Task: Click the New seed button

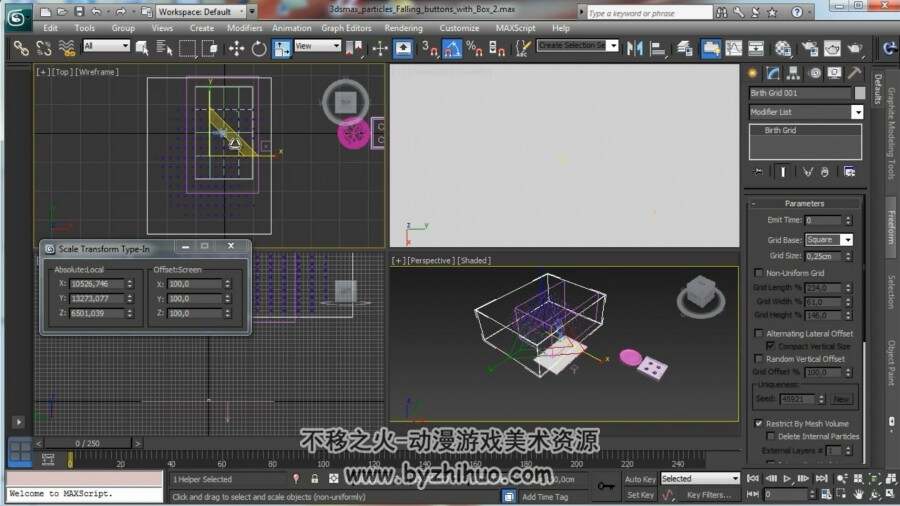Action: [x=841, y=399]
